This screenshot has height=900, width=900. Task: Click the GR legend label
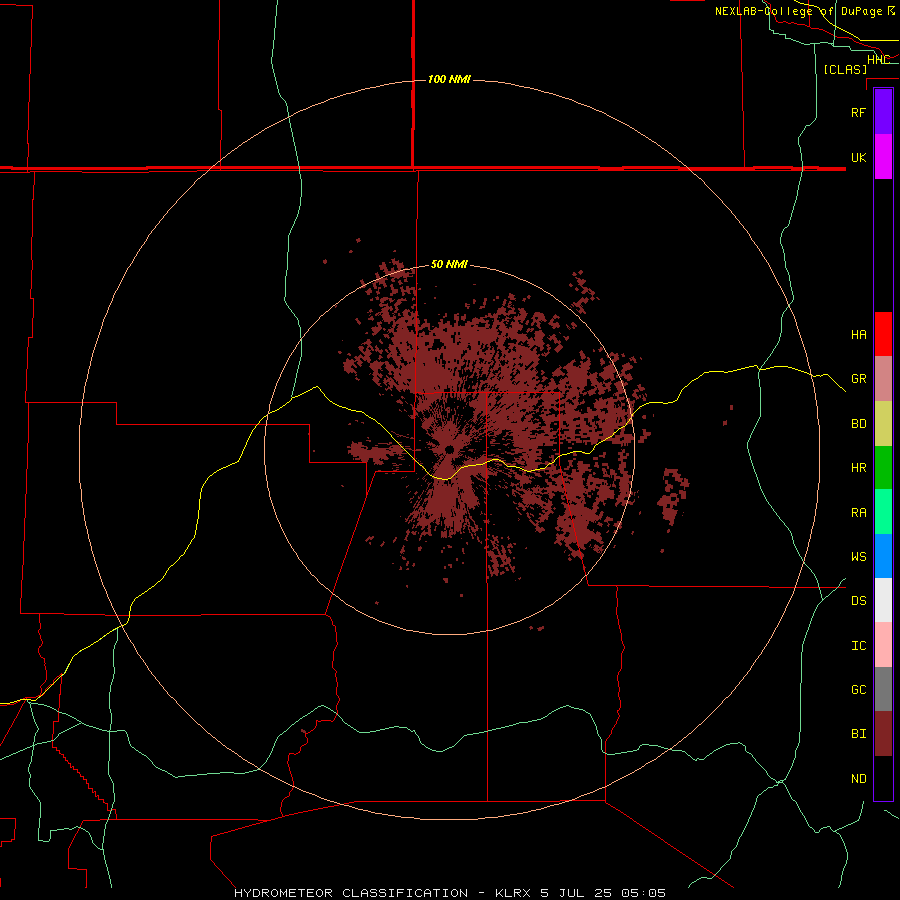[x=858, y=379]
